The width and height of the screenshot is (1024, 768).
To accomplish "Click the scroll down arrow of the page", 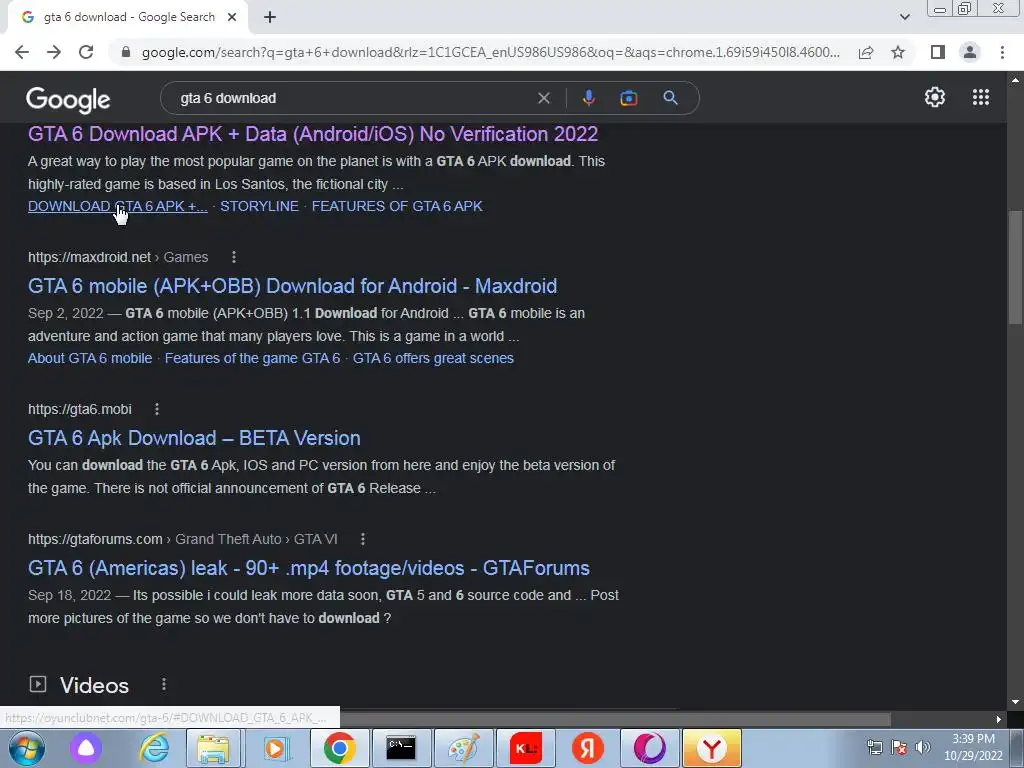I will click(x=1016, y=702).
